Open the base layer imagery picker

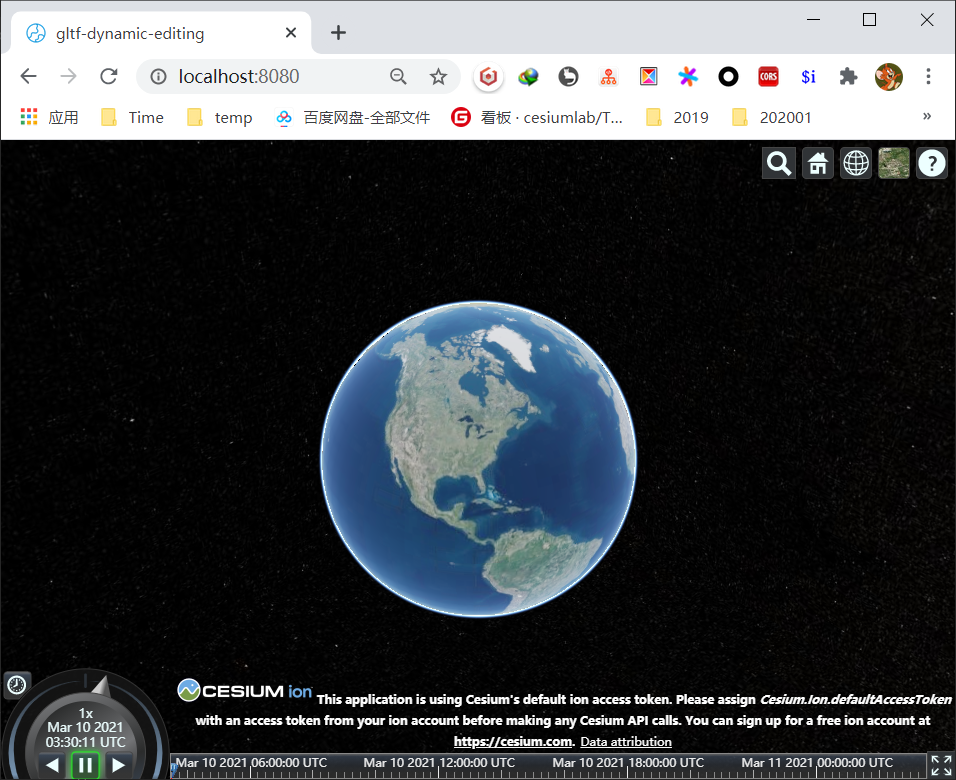894,163
